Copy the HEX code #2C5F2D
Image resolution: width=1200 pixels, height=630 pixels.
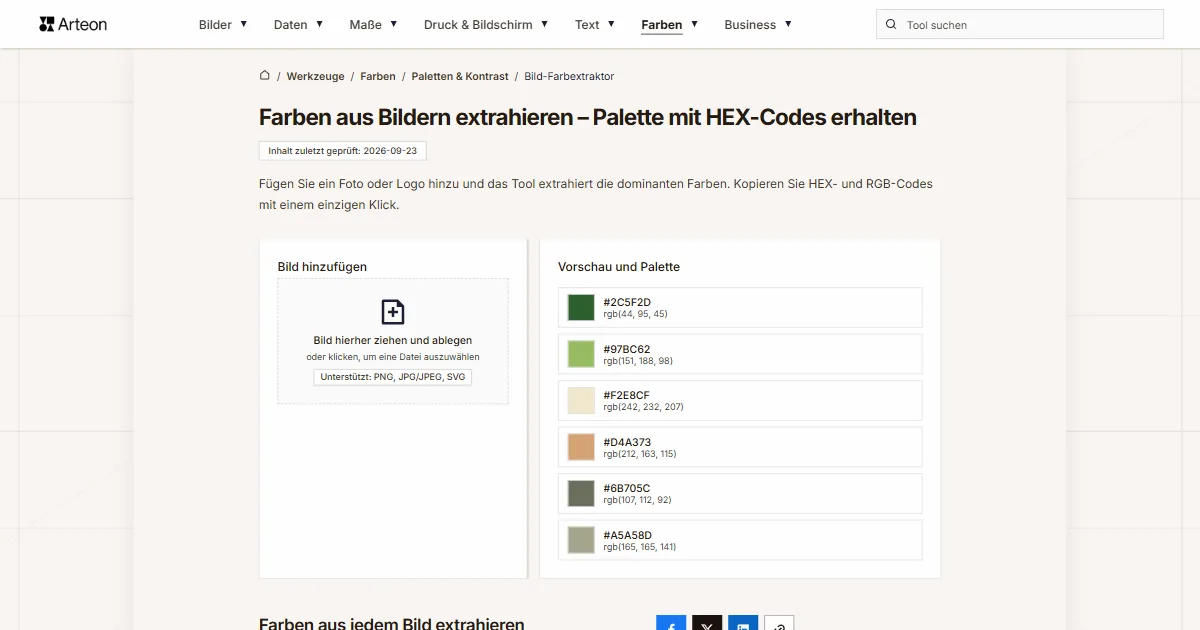(627, 302)
